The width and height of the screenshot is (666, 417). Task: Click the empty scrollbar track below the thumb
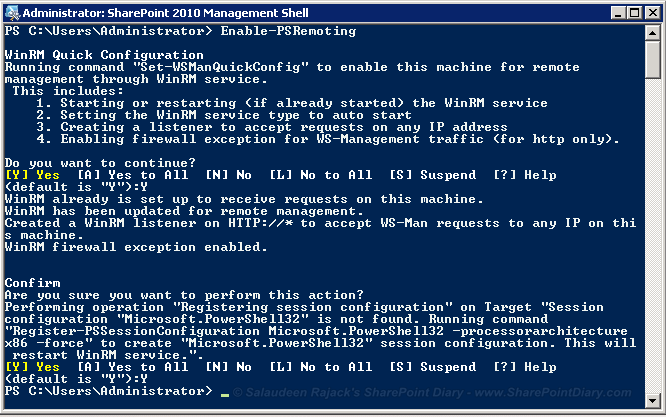[x=652, y=236]
